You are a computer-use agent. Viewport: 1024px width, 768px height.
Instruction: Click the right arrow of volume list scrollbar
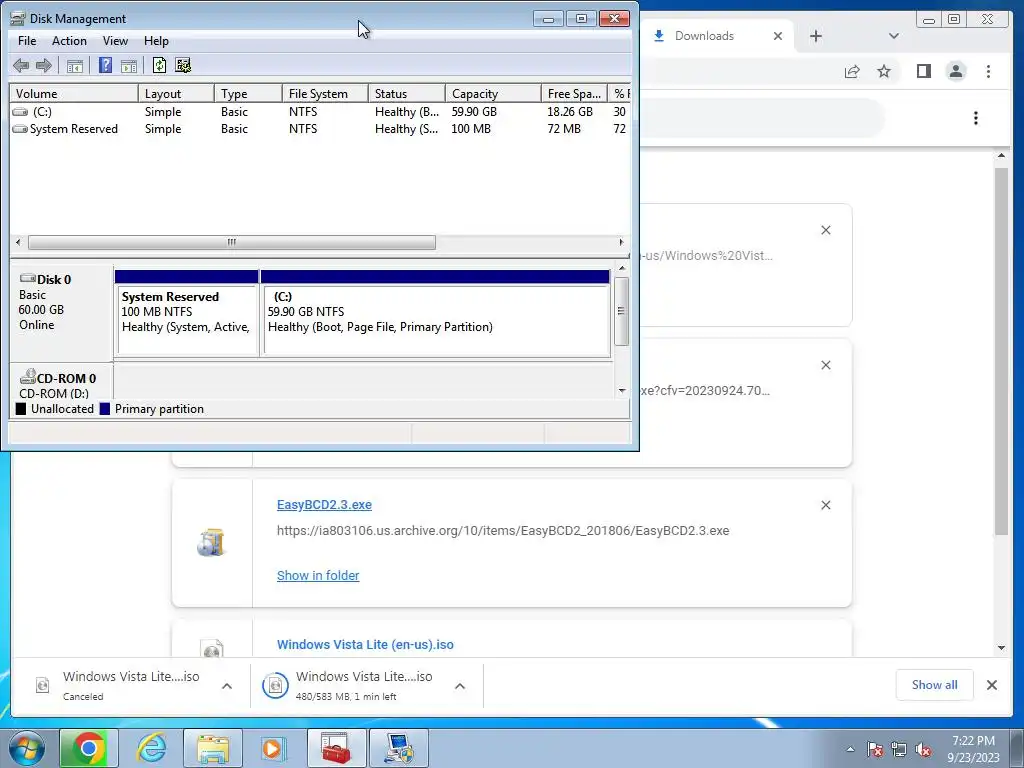621,242
